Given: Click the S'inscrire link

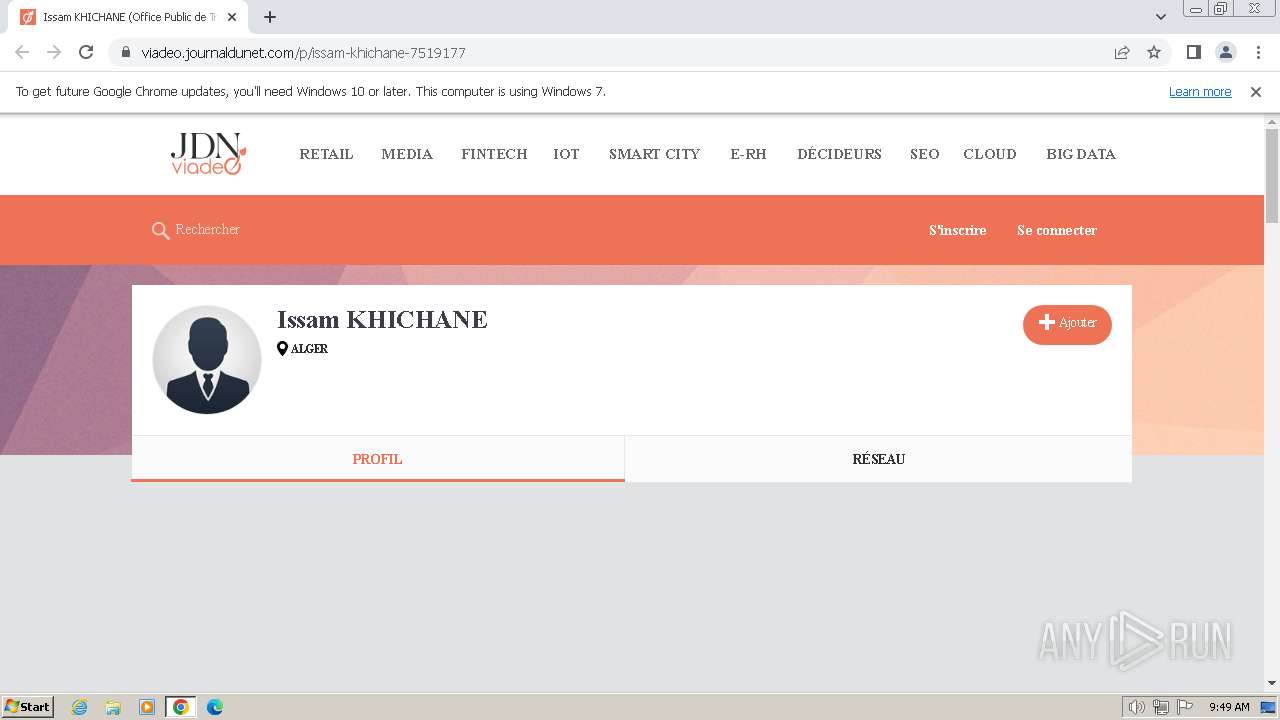Looking at the screenshot, I should click(x=957, y=230).
